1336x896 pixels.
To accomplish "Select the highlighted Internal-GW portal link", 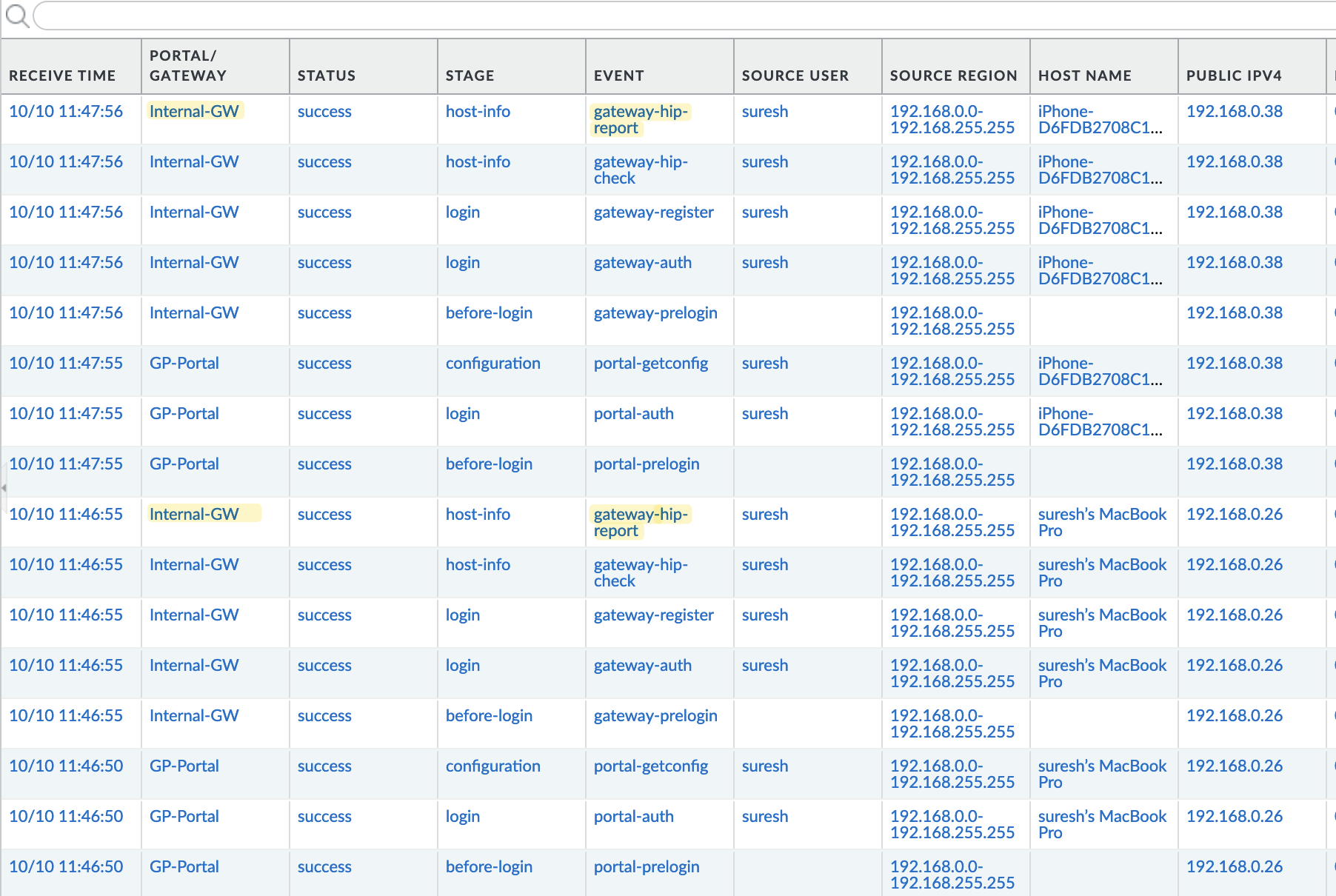I will tap(194, 111).
